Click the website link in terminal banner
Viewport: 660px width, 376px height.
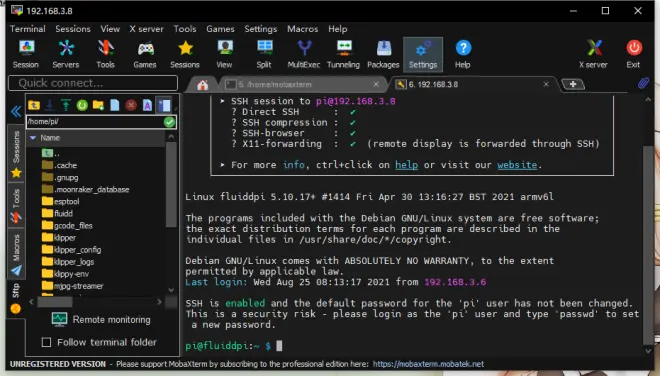coord(517,165)
